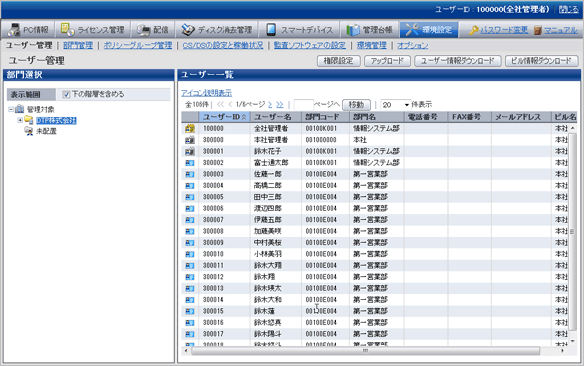Click user icon for row 100000

coord(190,128)
